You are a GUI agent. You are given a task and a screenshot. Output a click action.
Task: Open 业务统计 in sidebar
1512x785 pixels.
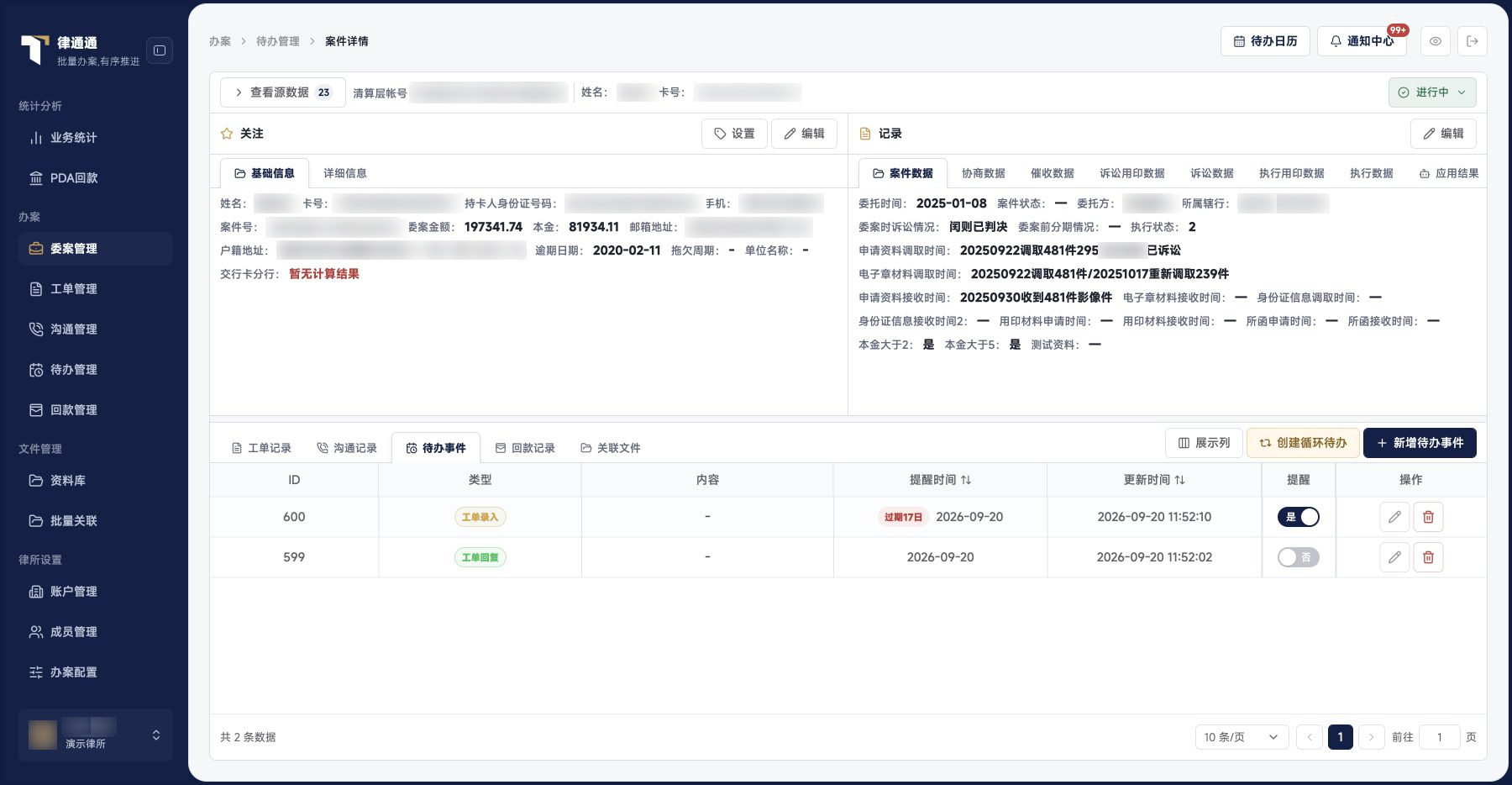click(x=96, y=138)
